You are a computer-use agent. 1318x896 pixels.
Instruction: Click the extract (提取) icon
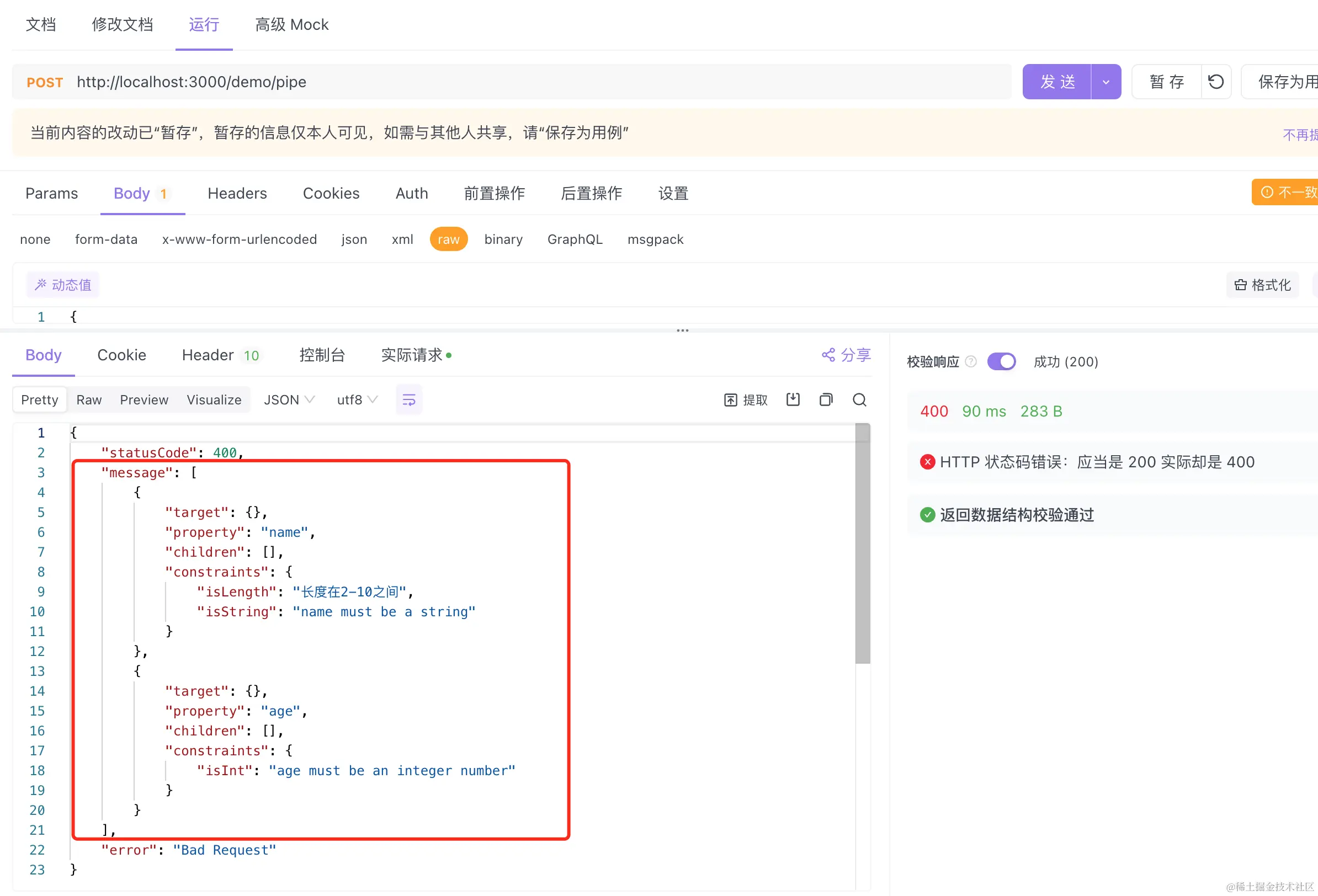coord(730,400)
